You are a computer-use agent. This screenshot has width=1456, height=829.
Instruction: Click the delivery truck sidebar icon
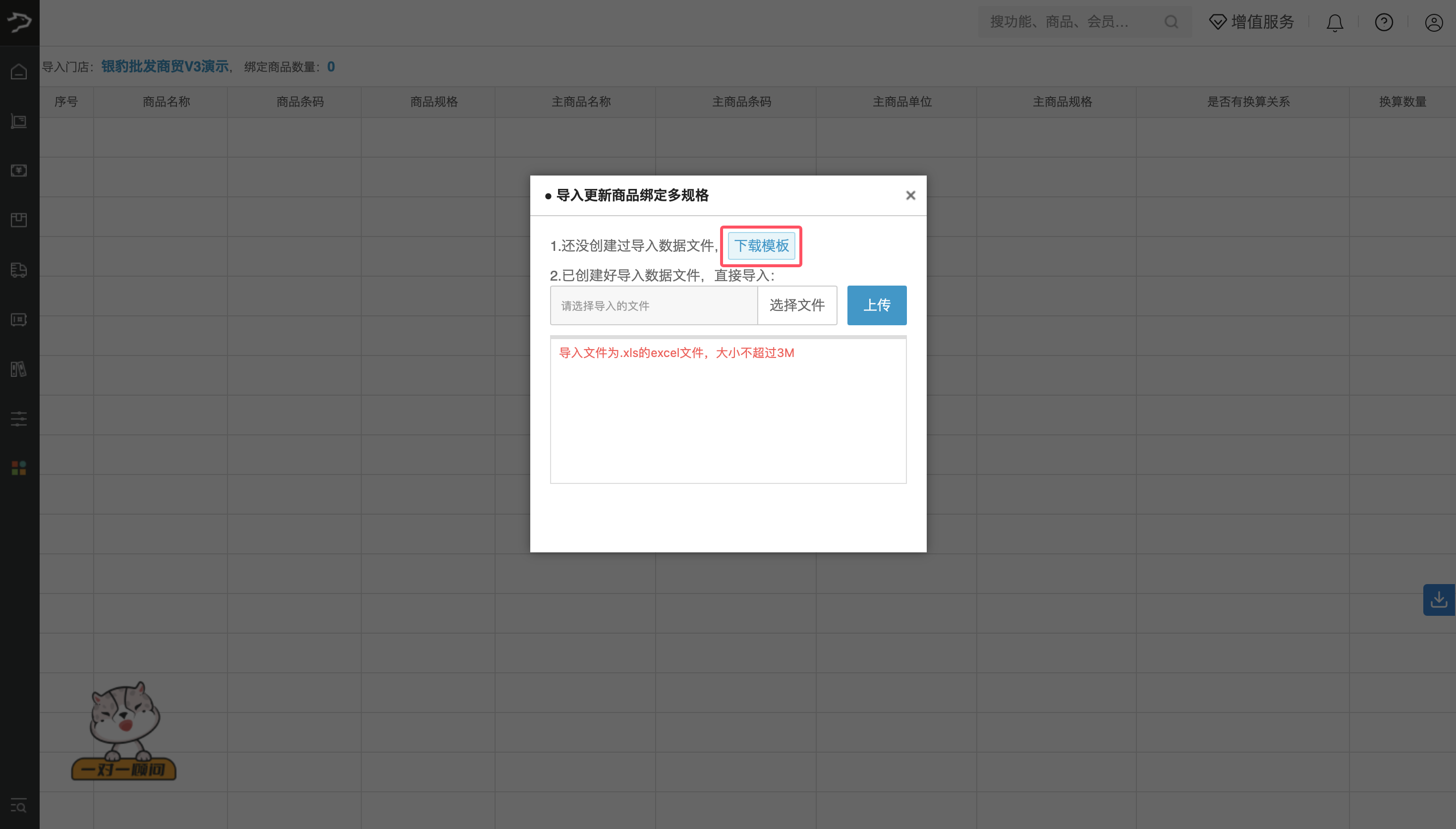pyautogui.click(x=19, y=270)
